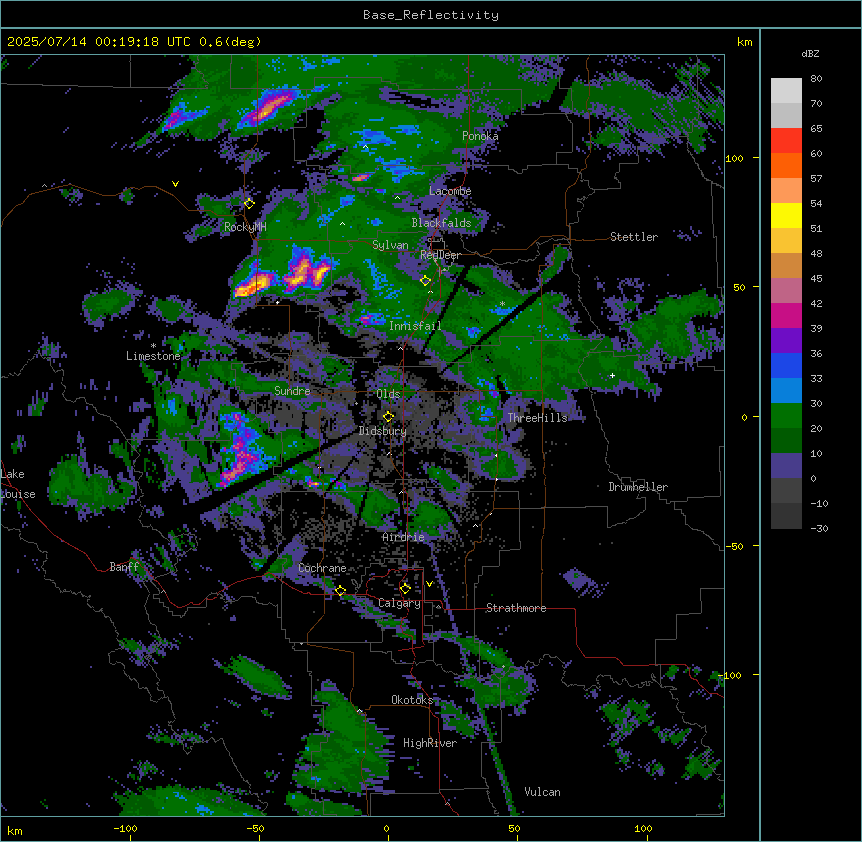Click the Drumheller label
The height and width of the screenshot is (842, 862).
click(638, 487)
